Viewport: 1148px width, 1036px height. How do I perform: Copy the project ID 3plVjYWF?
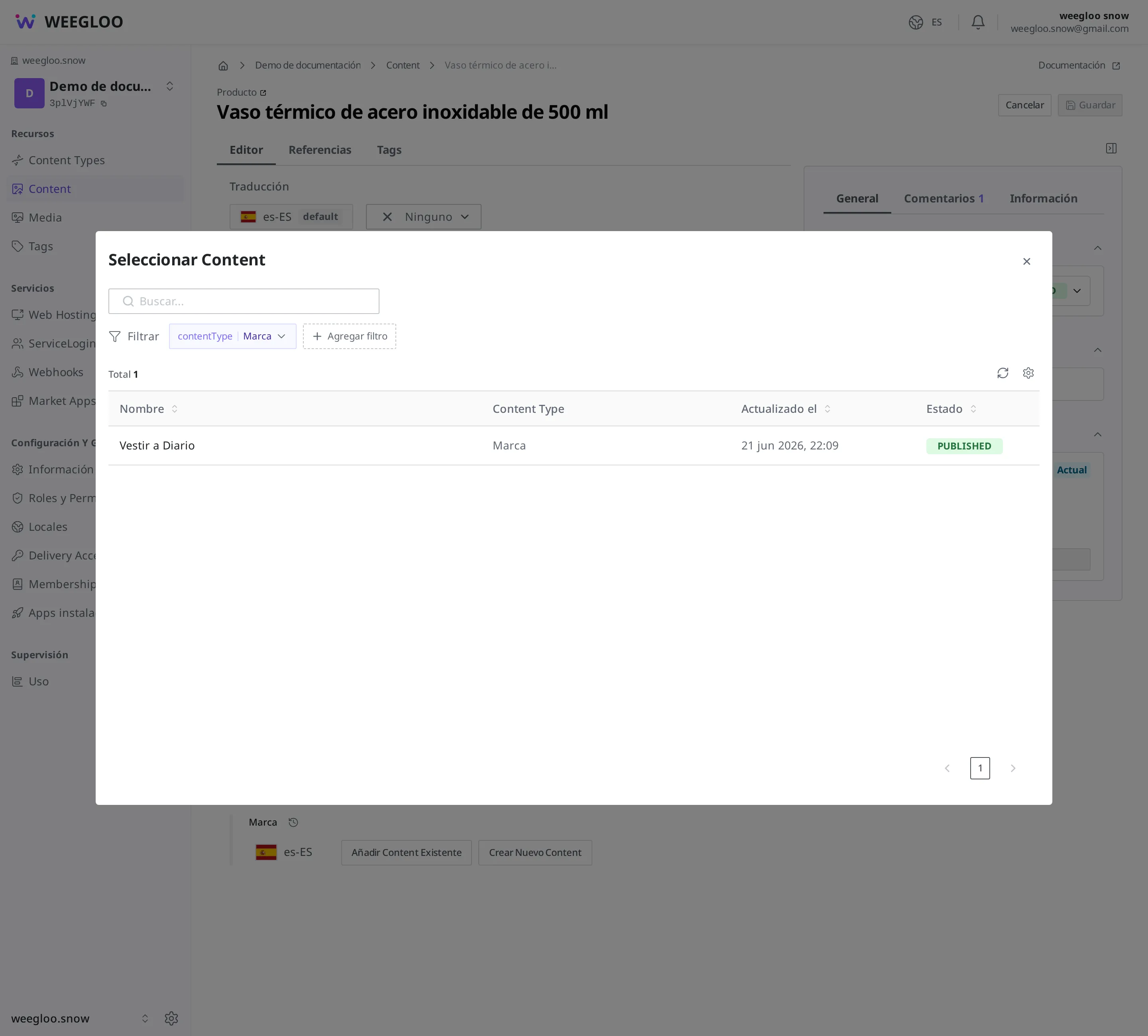click(x=104, y=104)
